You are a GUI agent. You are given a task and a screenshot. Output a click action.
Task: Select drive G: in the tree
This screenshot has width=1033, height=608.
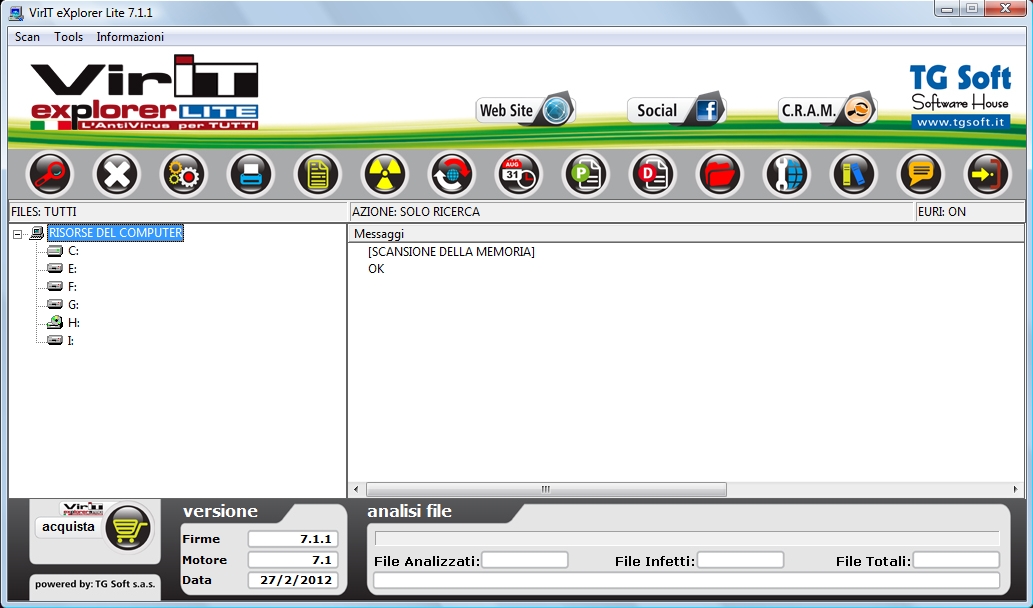coord(73,304)
